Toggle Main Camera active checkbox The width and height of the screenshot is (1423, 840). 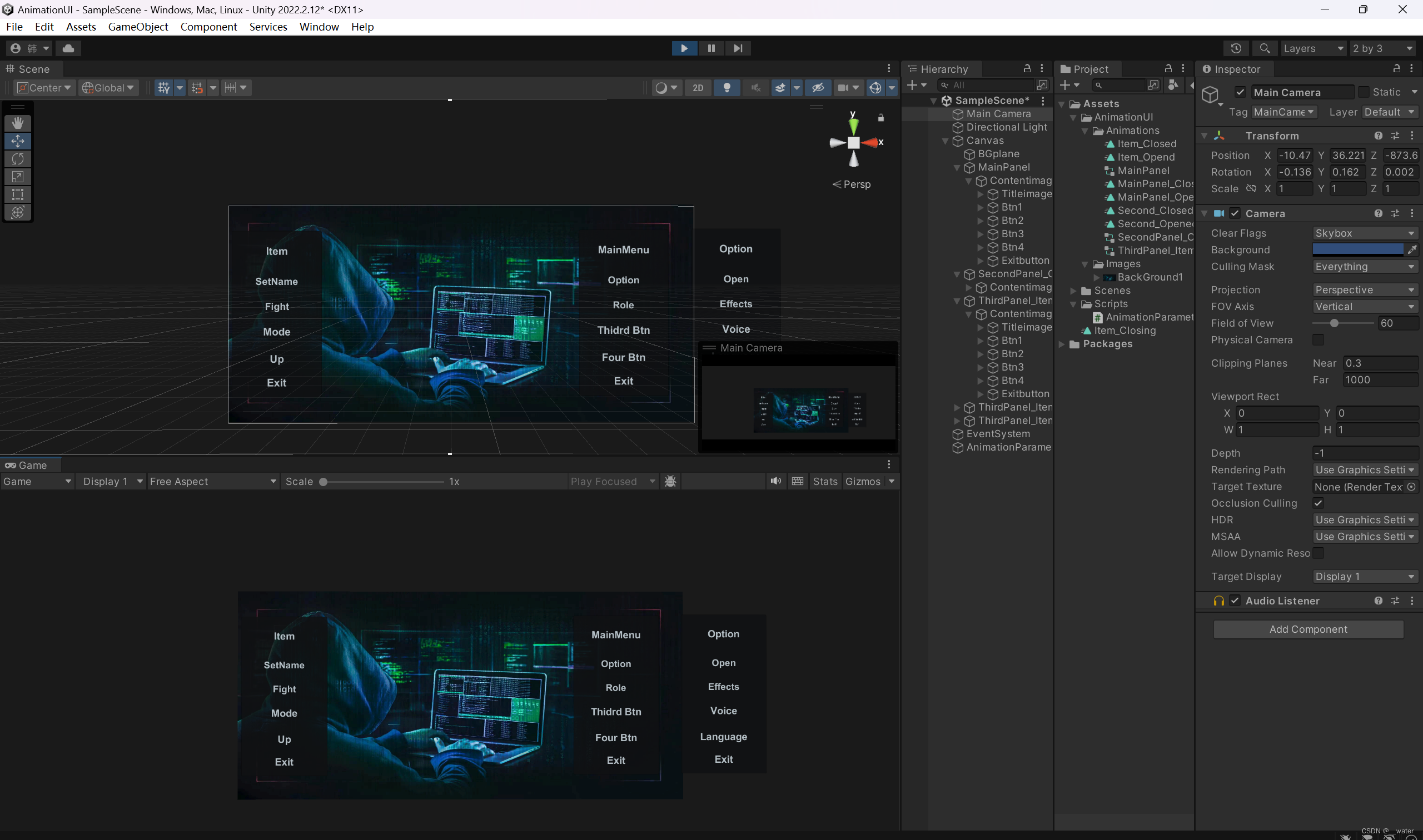point(1241,92)
